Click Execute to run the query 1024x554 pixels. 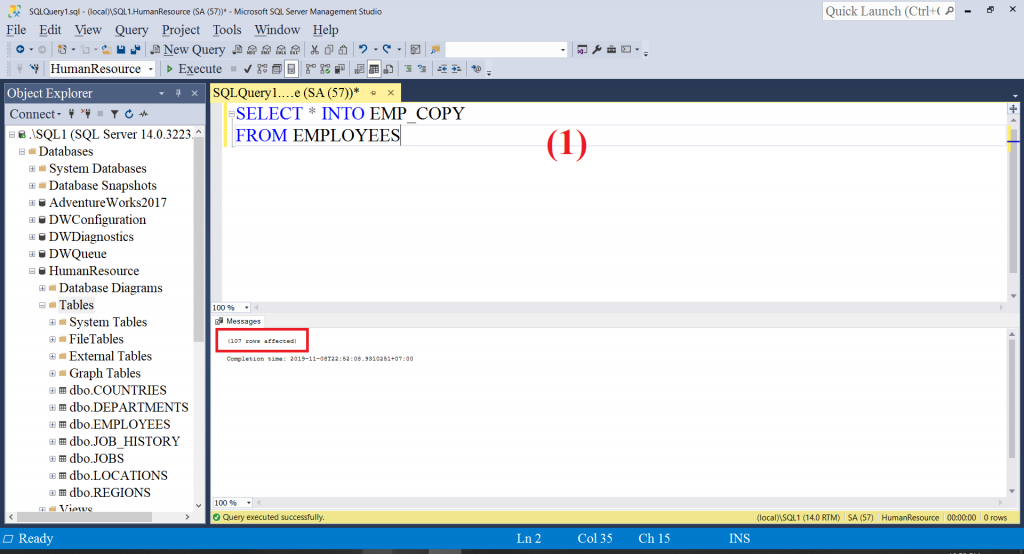(x=194, y=69)
